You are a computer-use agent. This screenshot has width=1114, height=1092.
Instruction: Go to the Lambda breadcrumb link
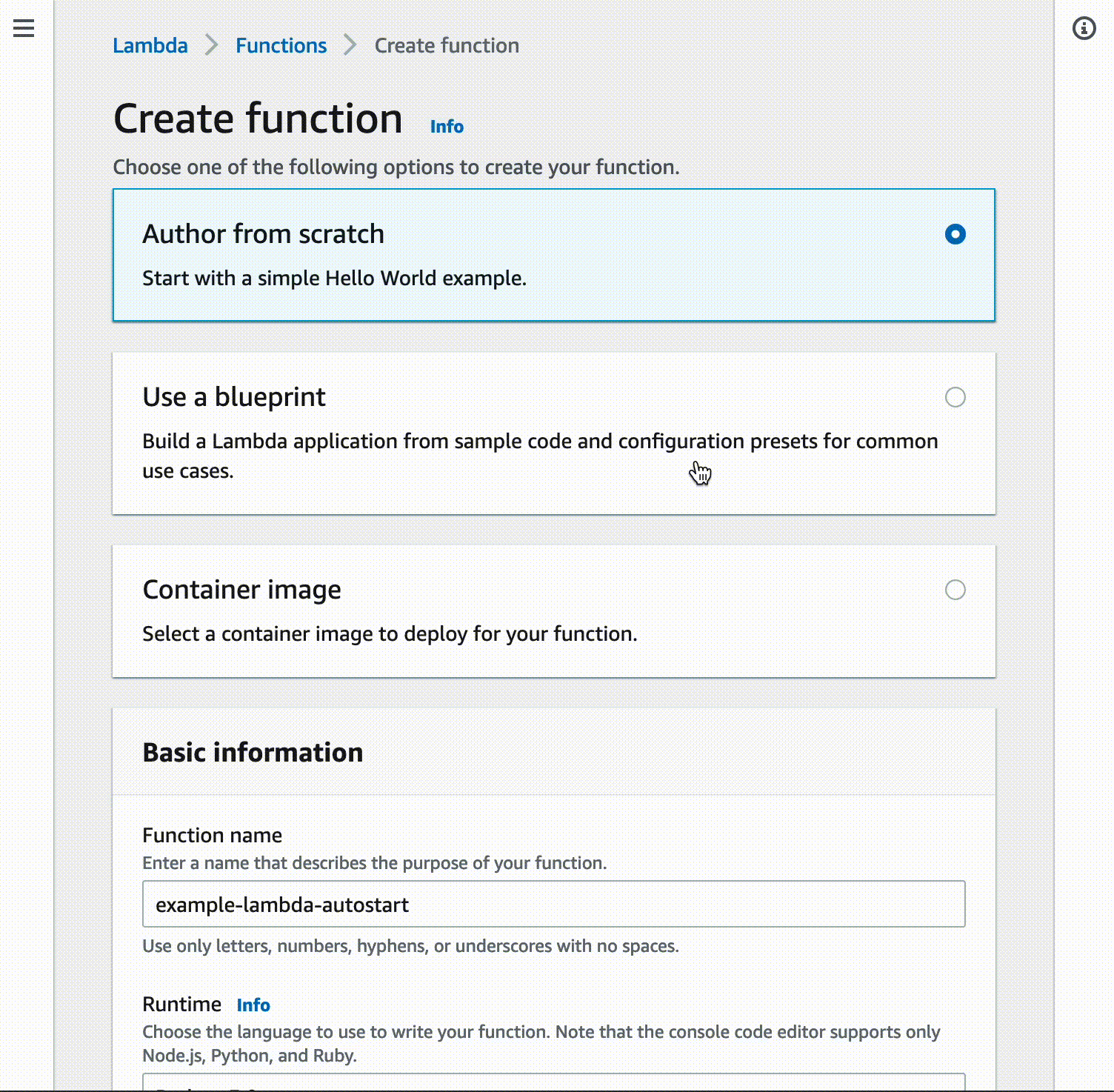150,45
